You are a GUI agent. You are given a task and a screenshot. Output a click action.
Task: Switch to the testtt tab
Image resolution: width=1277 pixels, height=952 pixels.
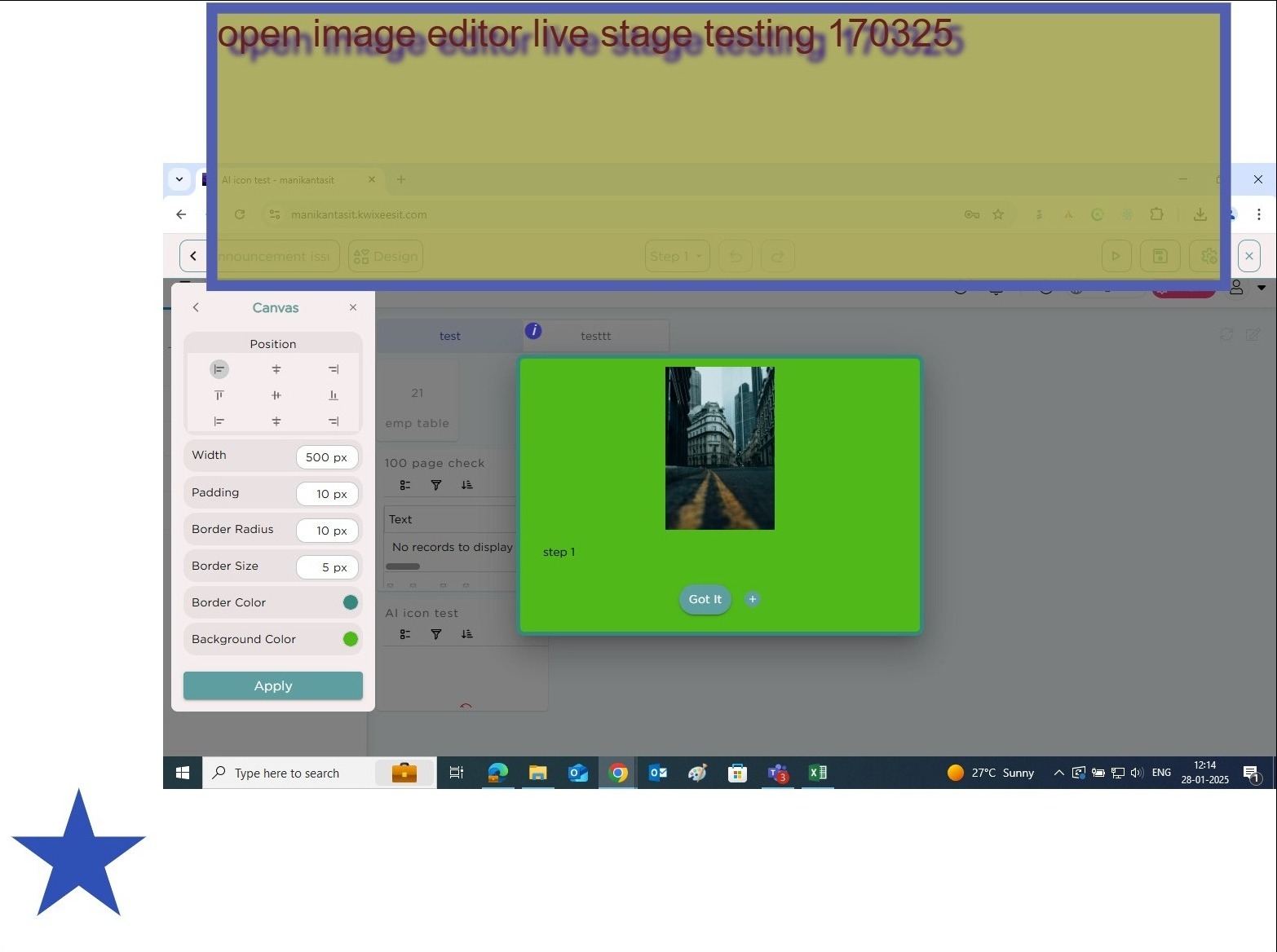[x=596, y=336]
